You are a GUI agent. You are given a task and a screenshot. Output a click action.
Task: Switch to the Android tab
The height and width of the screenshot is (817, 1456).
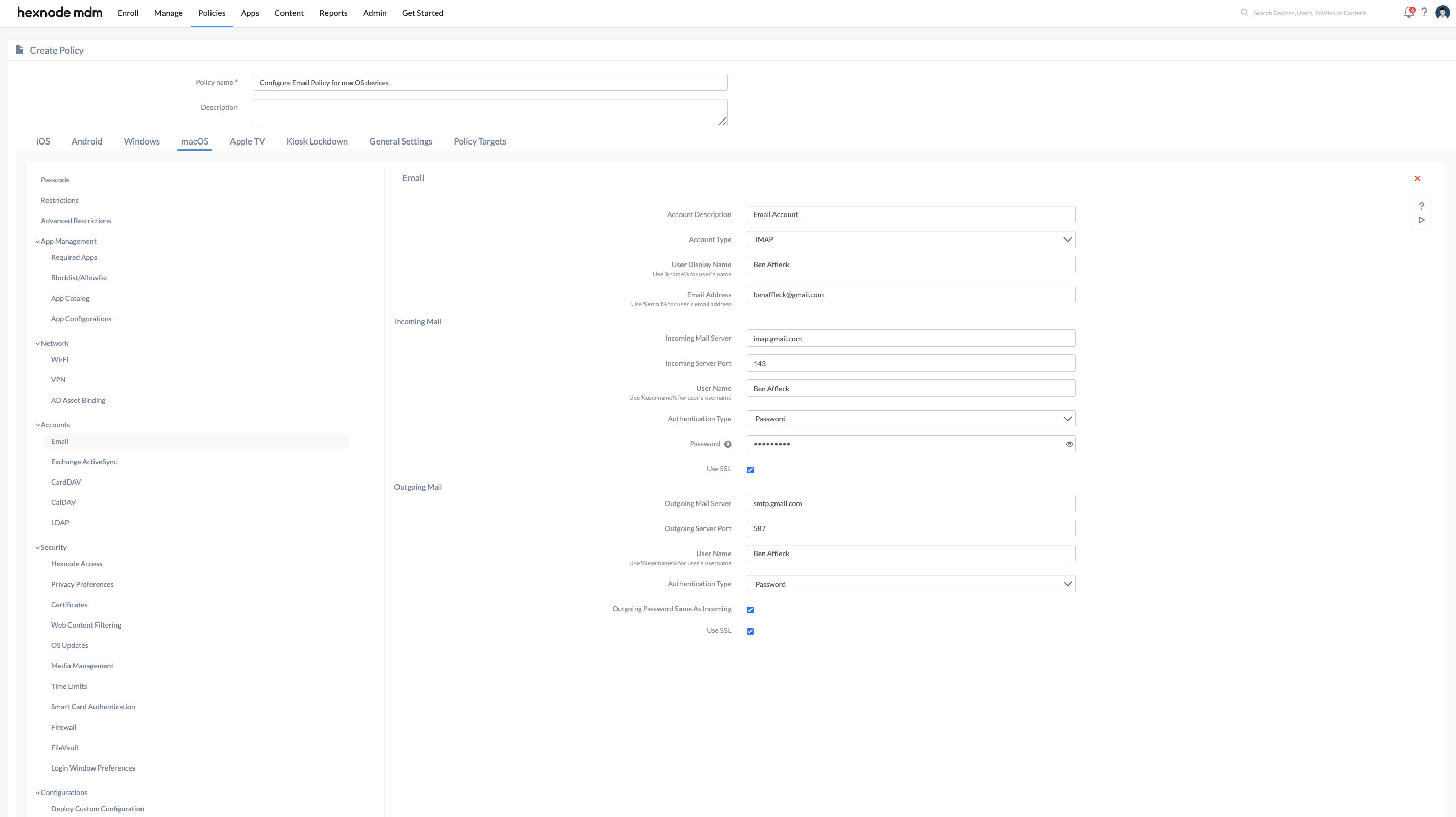click(x=86, y=141)
